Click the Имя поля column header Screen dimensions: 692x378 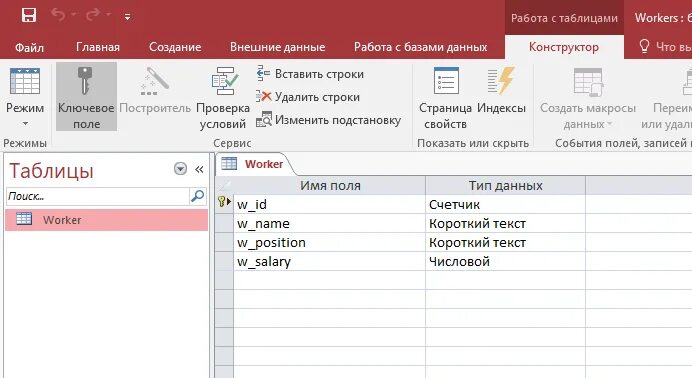coord(330,186)
